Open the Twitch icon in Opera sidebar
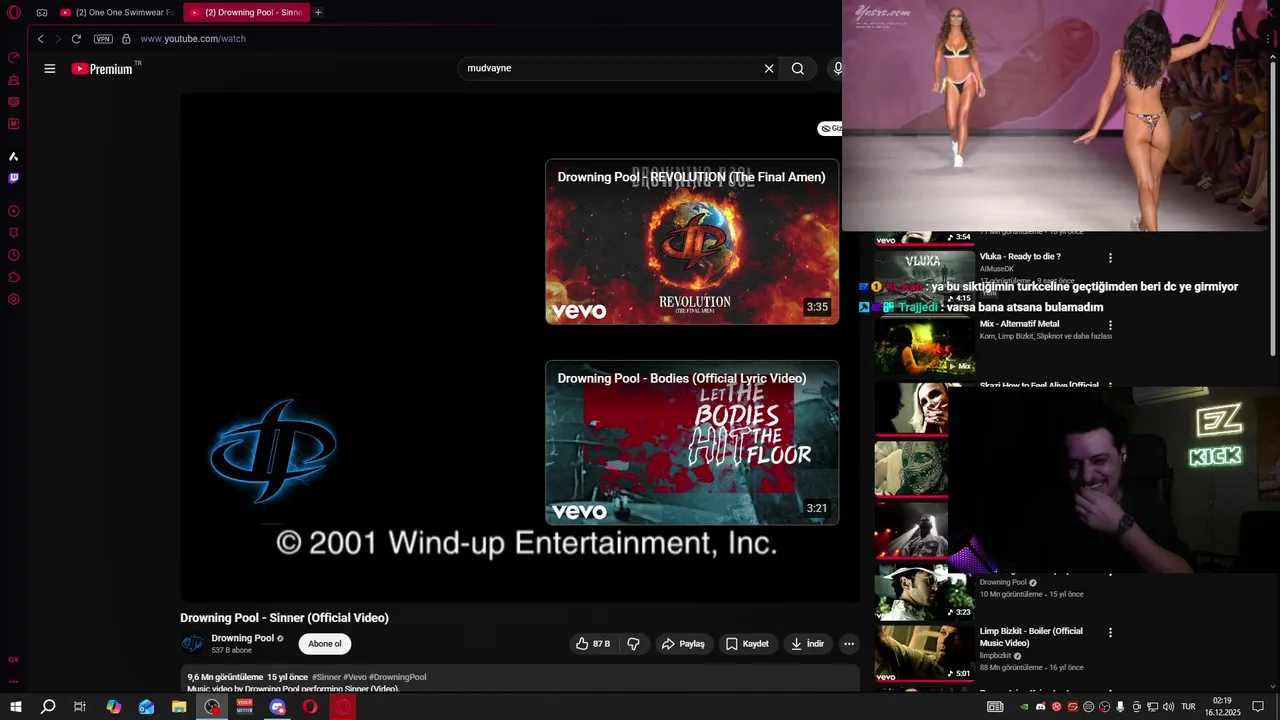Image resolution: width=1280 pixels, height=720 pixels. tap(13, 178)
